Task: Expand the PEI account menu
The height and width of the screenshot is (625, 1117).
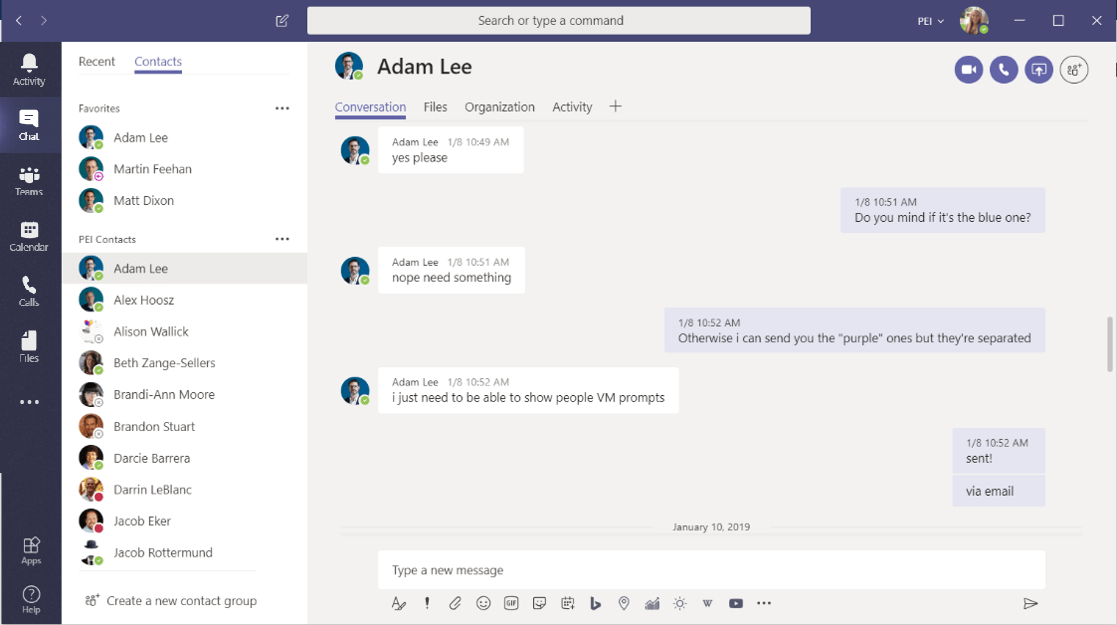Action: coord(930,20)
